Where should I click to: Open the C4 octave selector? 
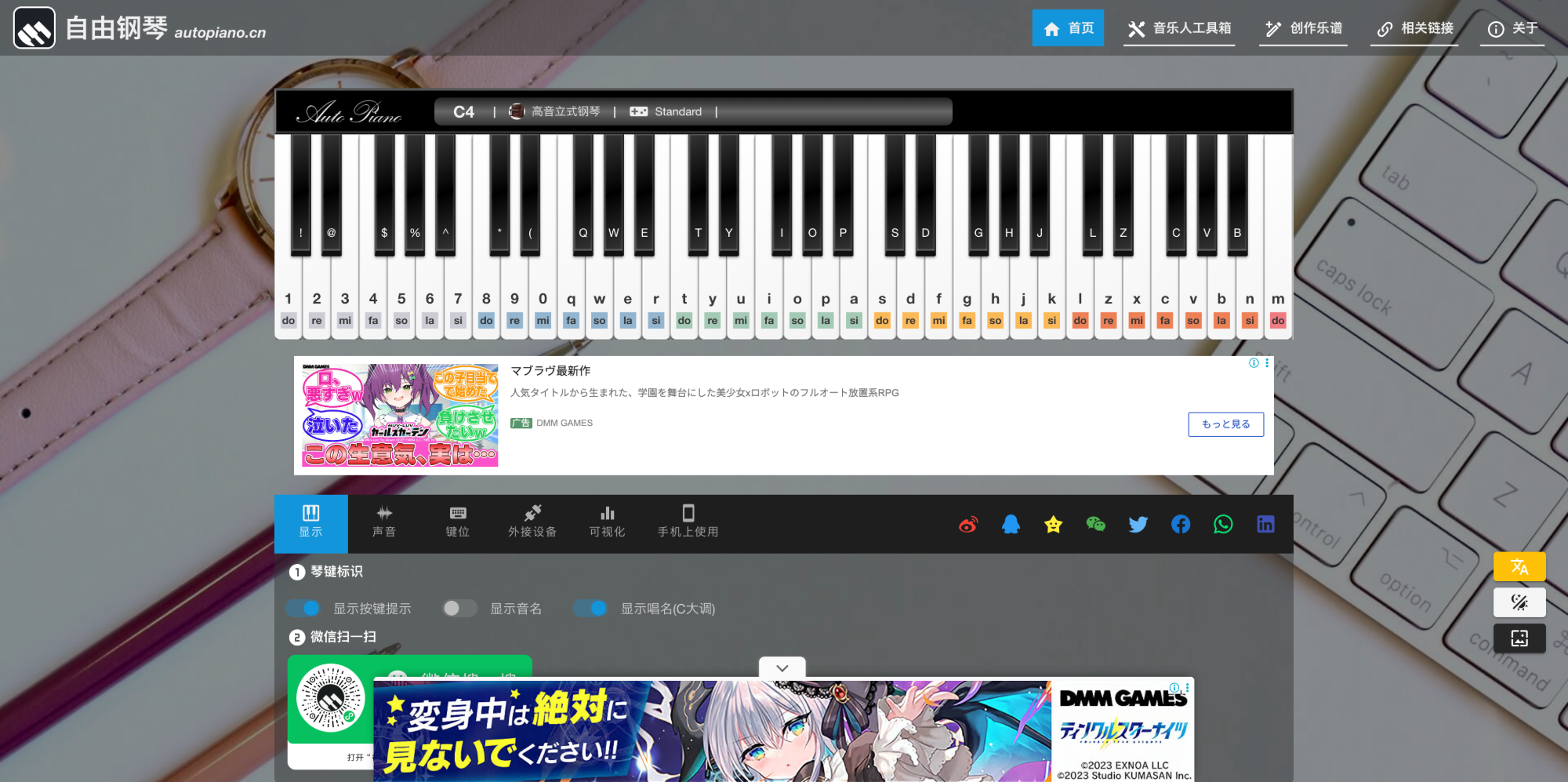pyautogui.click(x=463, y=111)
